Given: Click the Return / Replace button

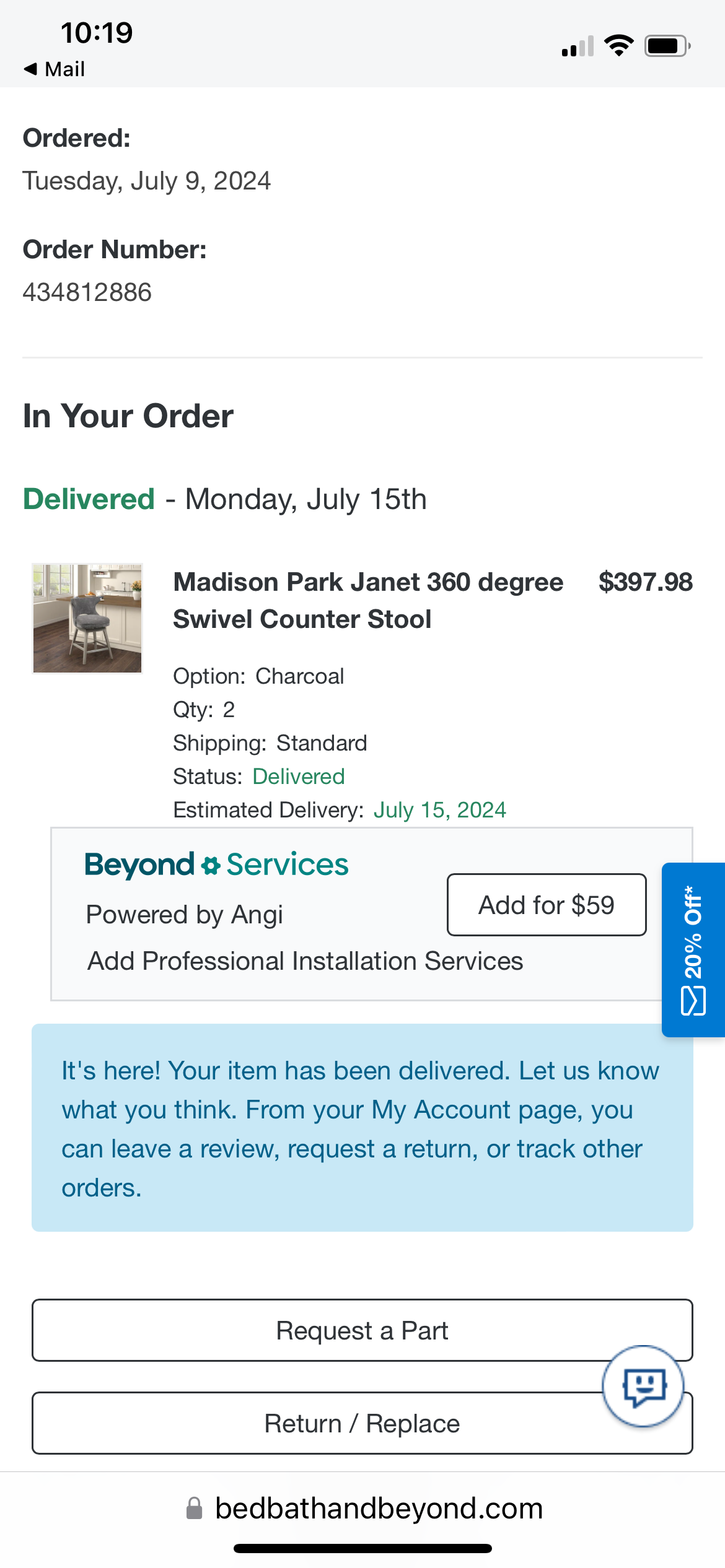Looking at the screenshot, I should pyautogui.click(x=362, y=1423).
